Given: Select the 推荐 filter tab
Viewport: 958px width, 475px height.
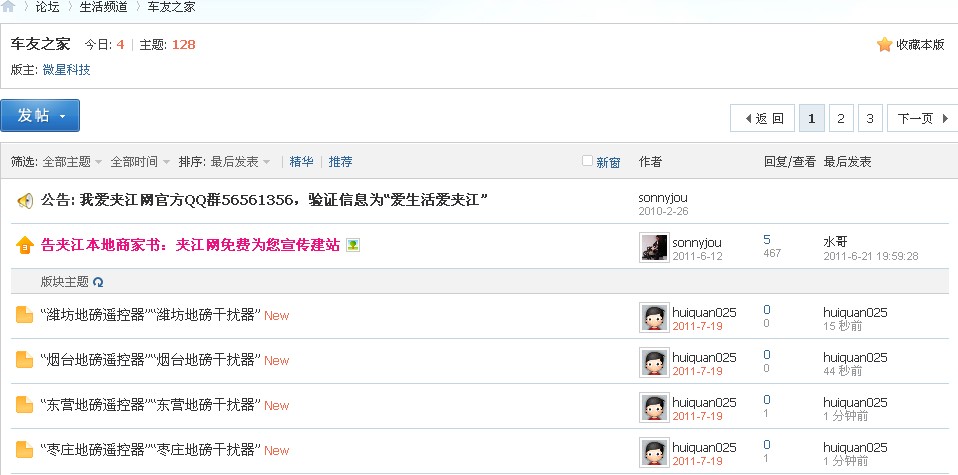Looking at the screenshot, I should pos(340,162).
